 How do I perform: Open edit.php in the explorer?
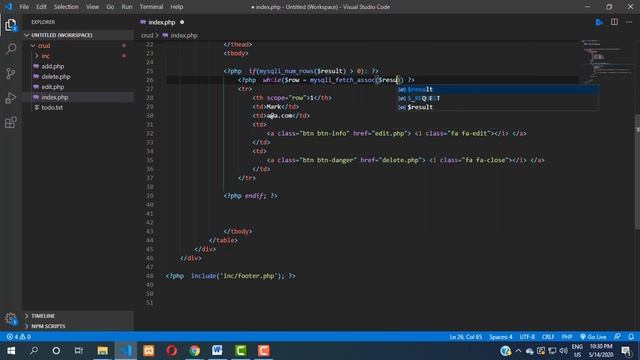coord(53,87)
